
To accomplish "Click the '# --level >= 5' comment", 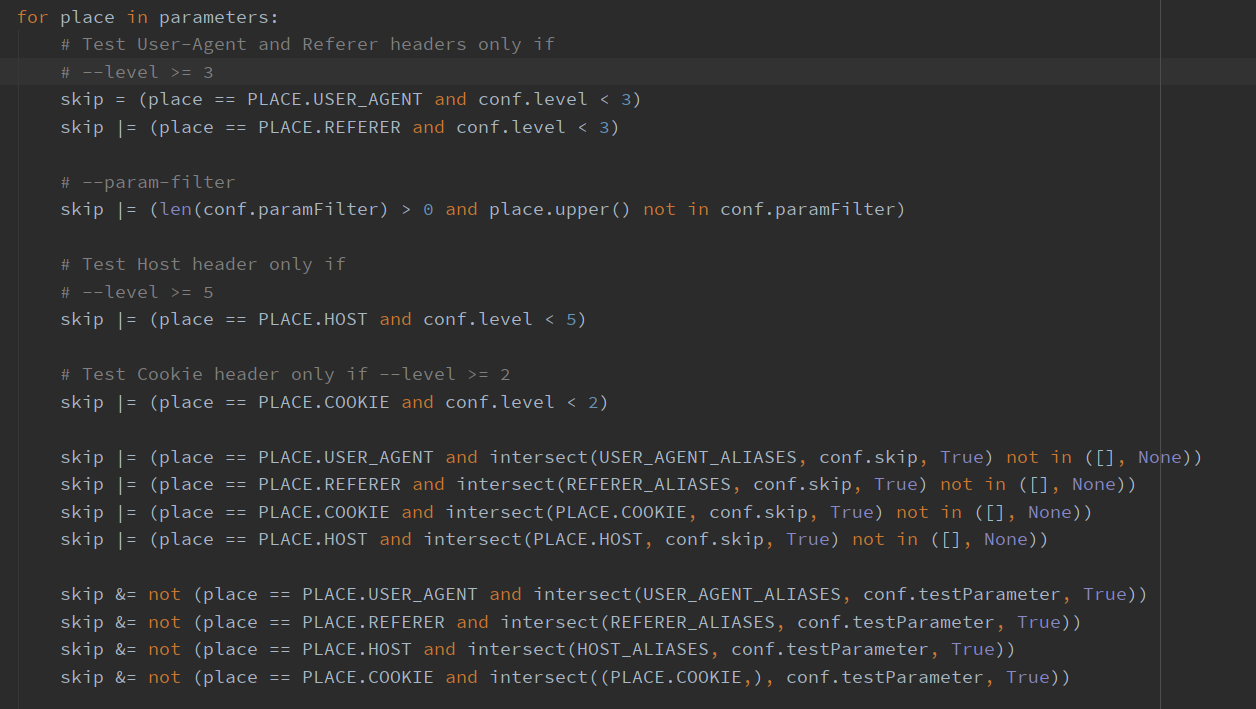I will (x=137, y=292).
